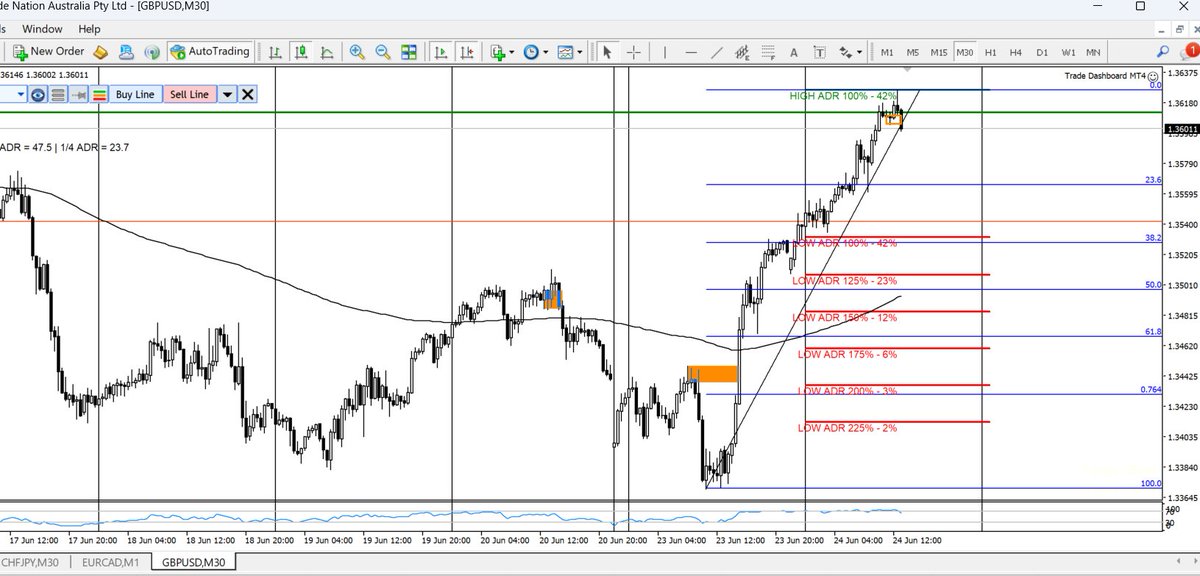1200x576 pixels.
Task: Close the trade panel with X
Action: pos(248,94)
